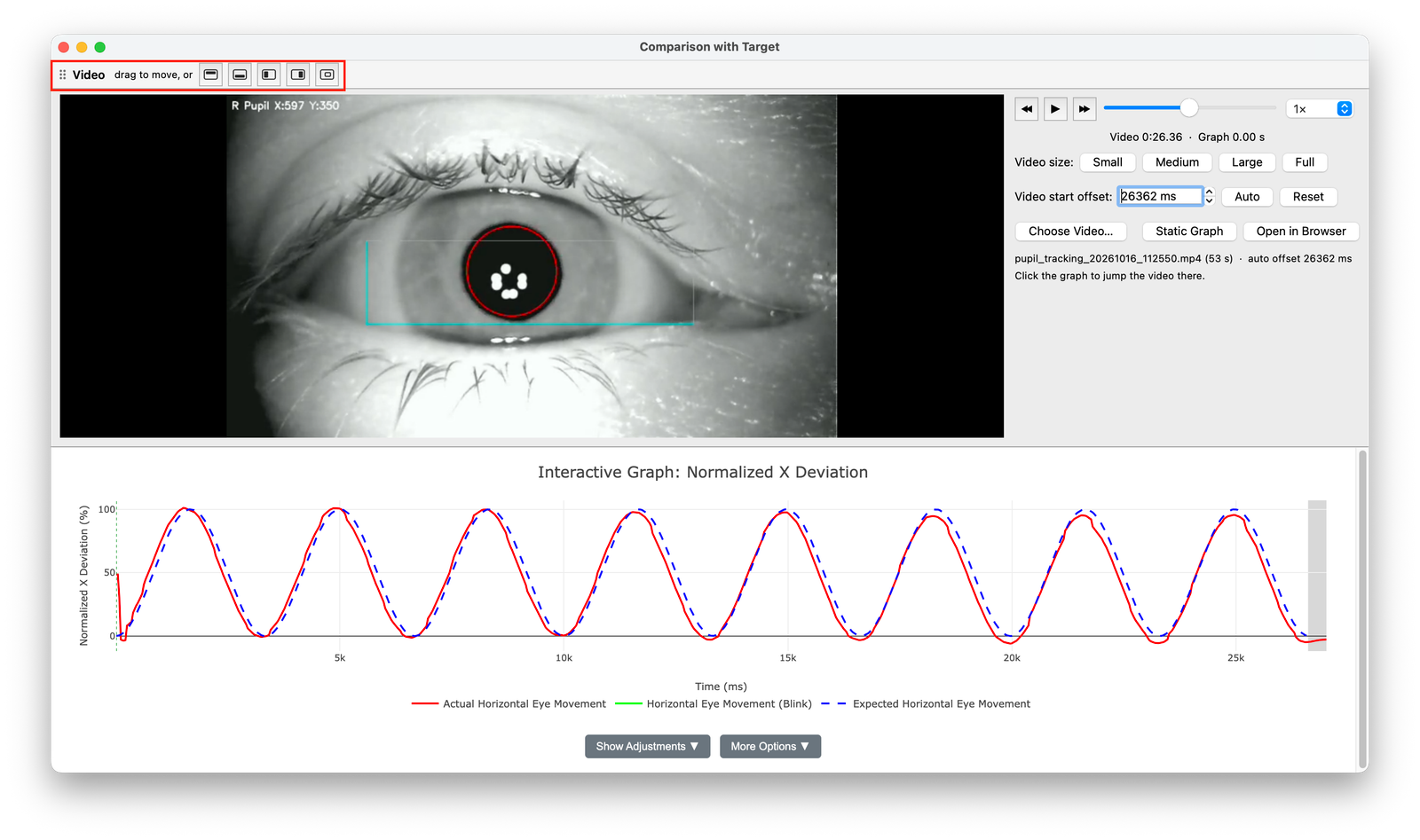Grab the Video panel drag handle
Viewport: 1420px width, 840px height.
(x=63, y=75)
